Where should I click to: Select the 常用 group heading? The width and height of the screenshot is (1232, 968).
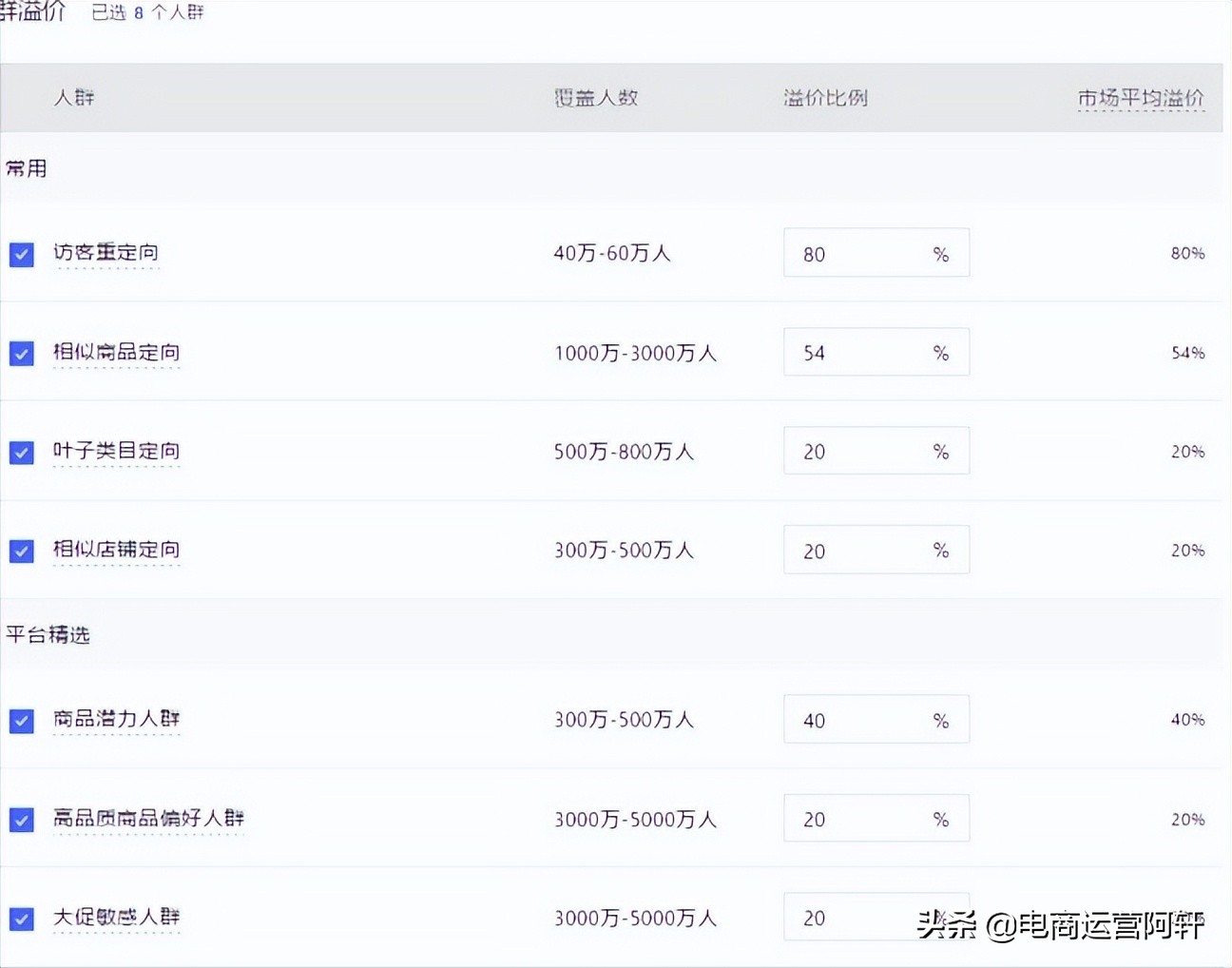click(27, 168)
